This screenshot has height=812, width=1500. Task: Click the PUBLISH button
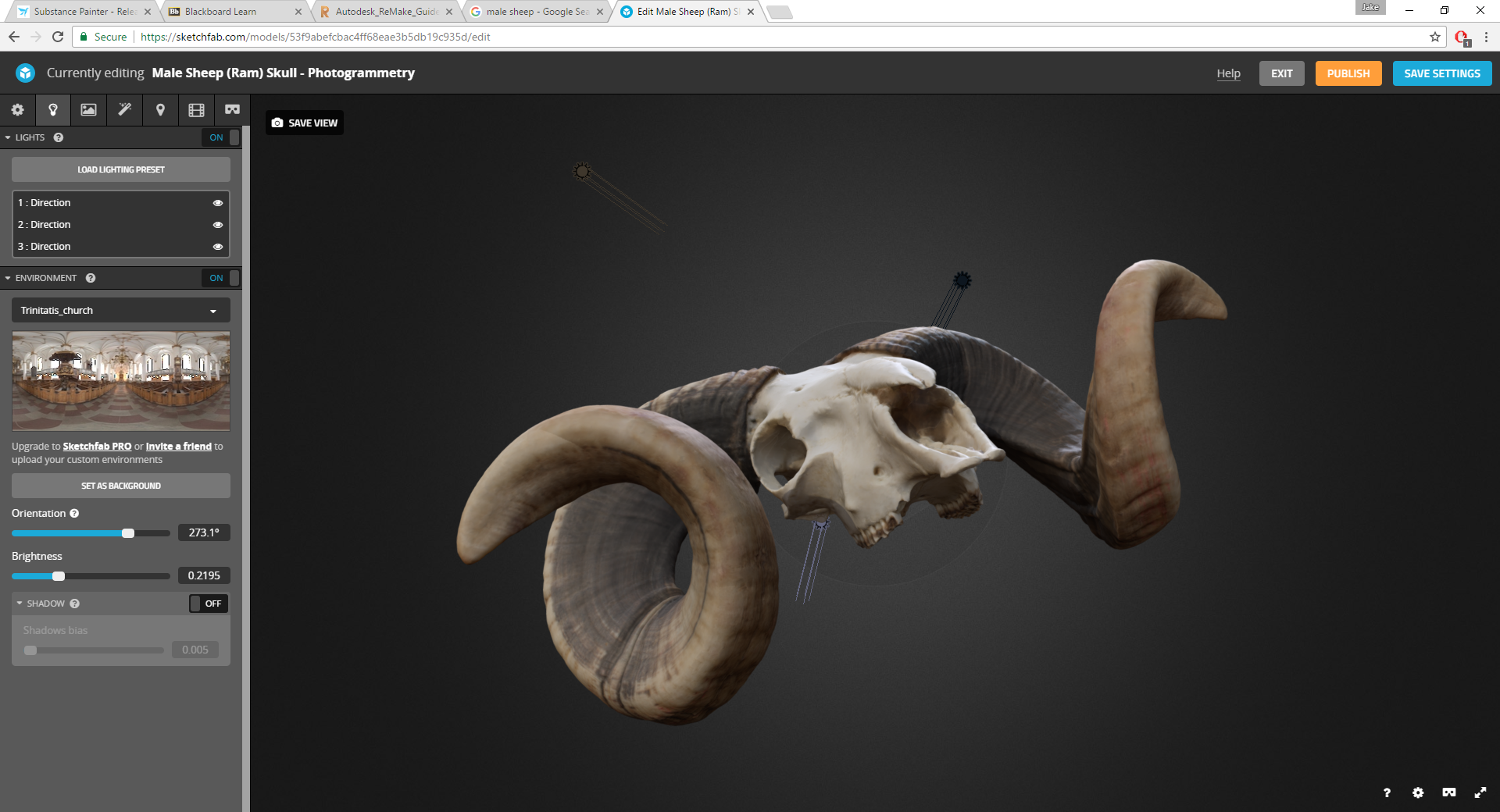(1348, 73)
